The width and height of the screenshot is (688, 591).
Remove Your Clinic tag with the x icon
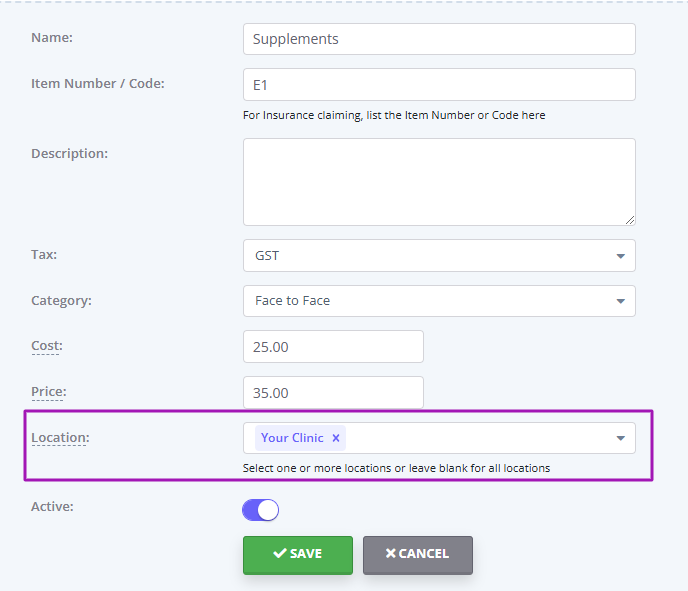click(x=336, y=438)
